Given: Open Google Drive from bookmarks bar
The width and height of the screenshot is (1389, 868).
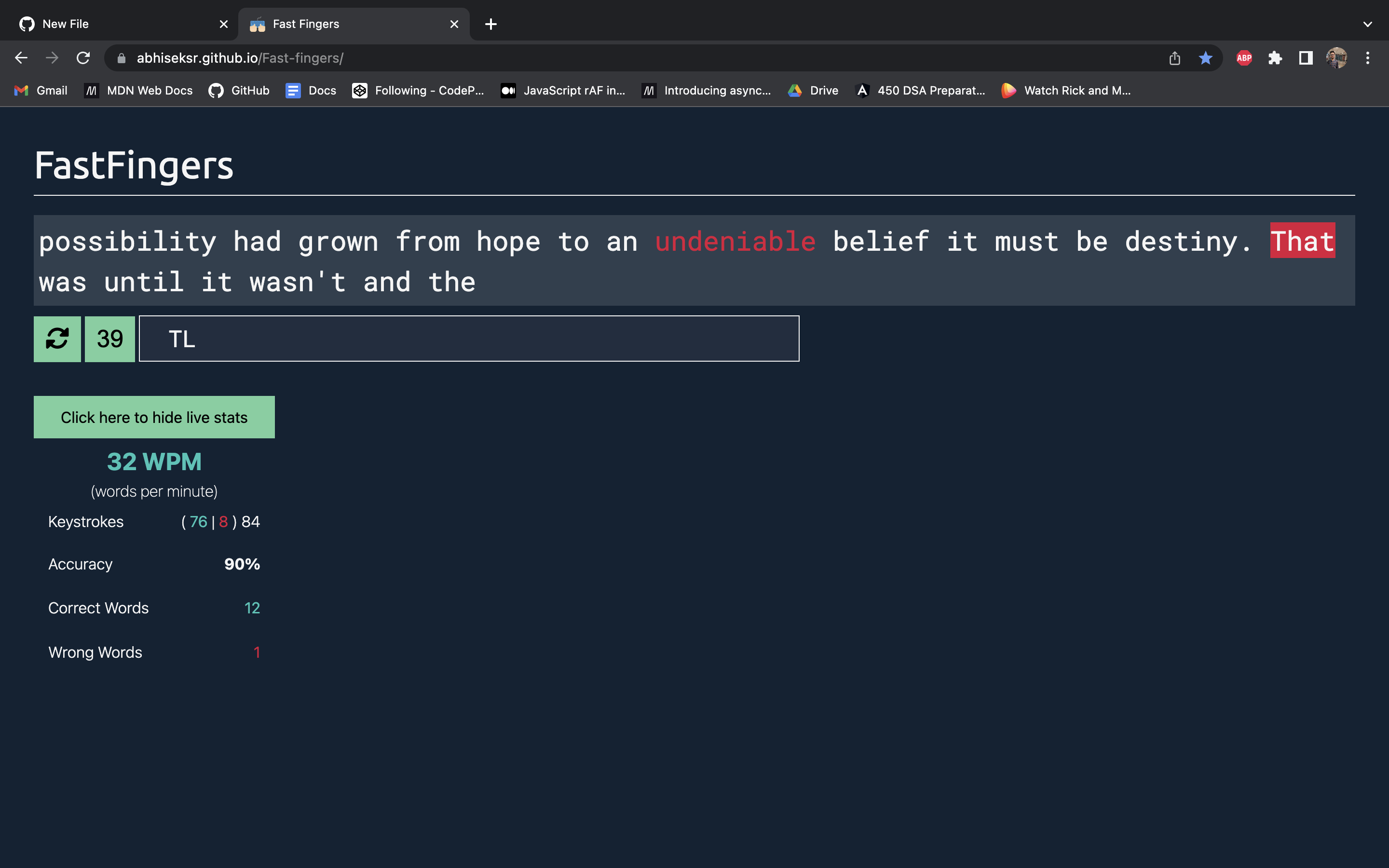Looking at the screenshot, I should click(812, 90).
